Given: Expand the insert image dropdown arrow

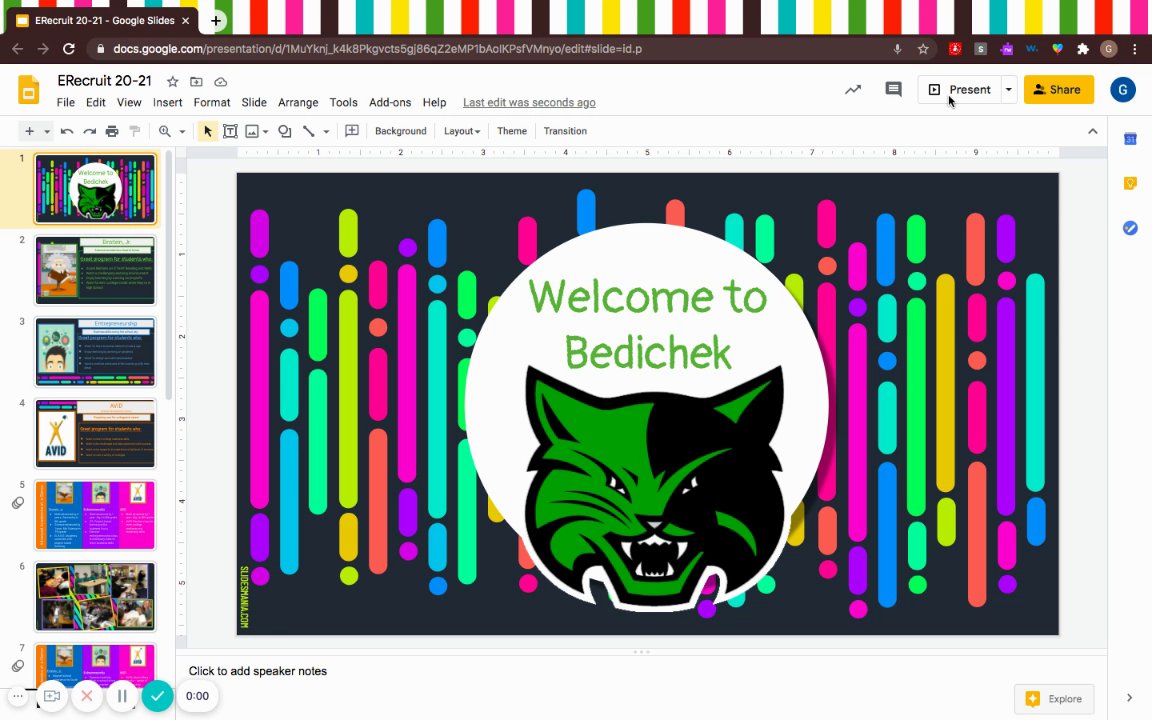Looking at the screenshot, I should 265,132.
